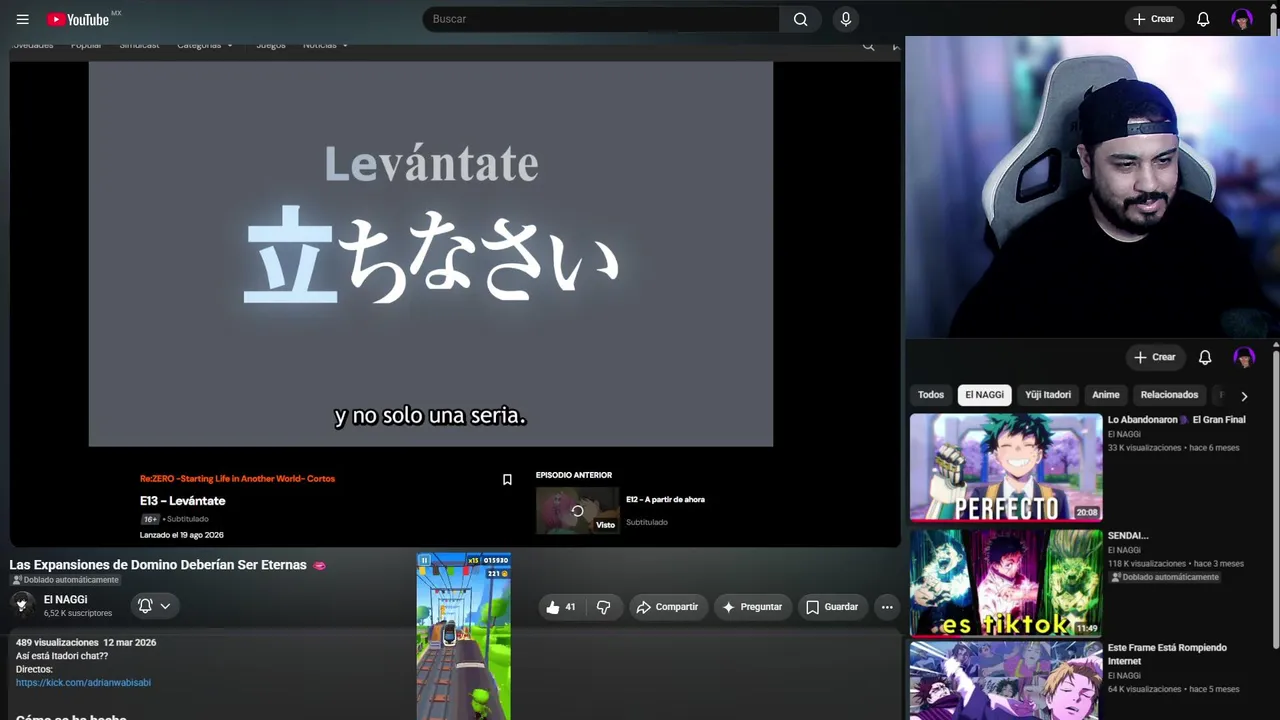The image size is (1280, 720).
Task: Open the Preguntar AI assistant
Action: click(752, 607)
